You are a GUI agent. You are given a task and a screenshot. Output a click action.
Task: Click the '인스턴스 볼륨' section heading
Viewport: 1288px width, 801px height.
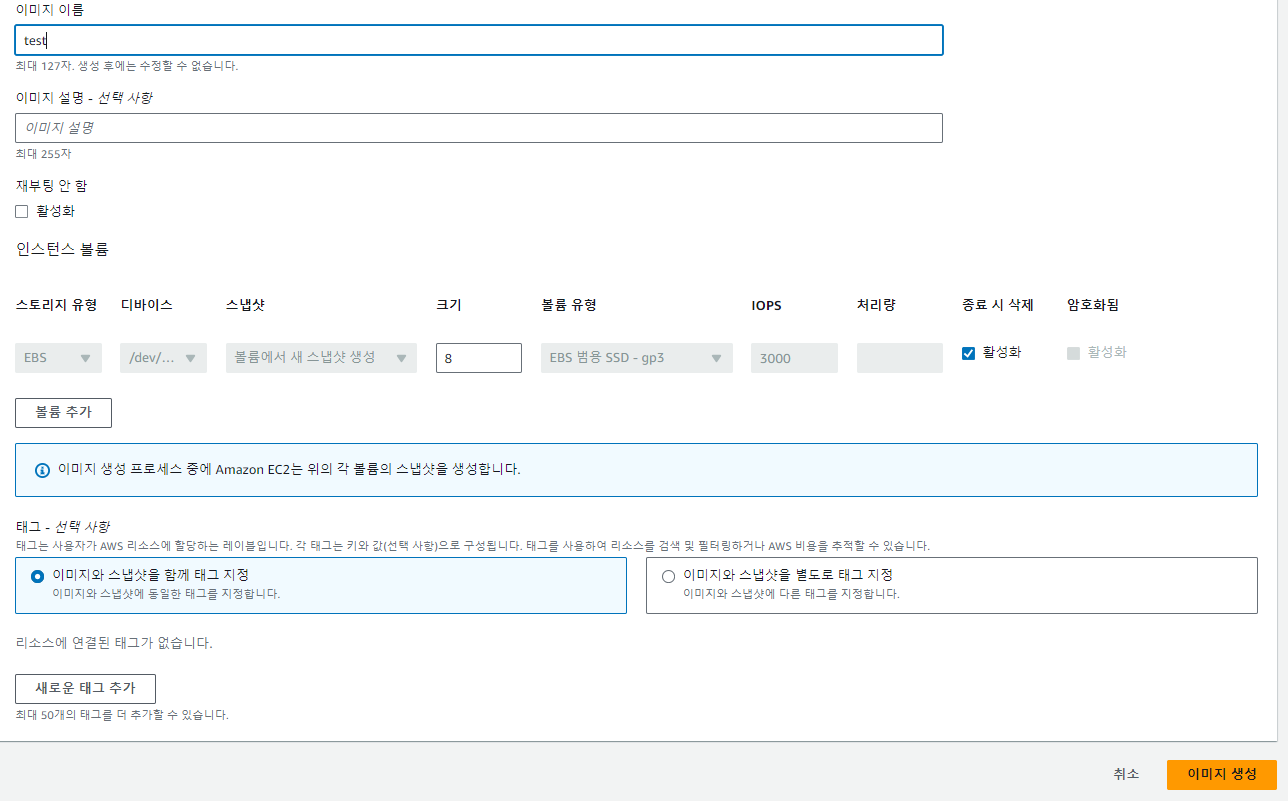point(62,249)
